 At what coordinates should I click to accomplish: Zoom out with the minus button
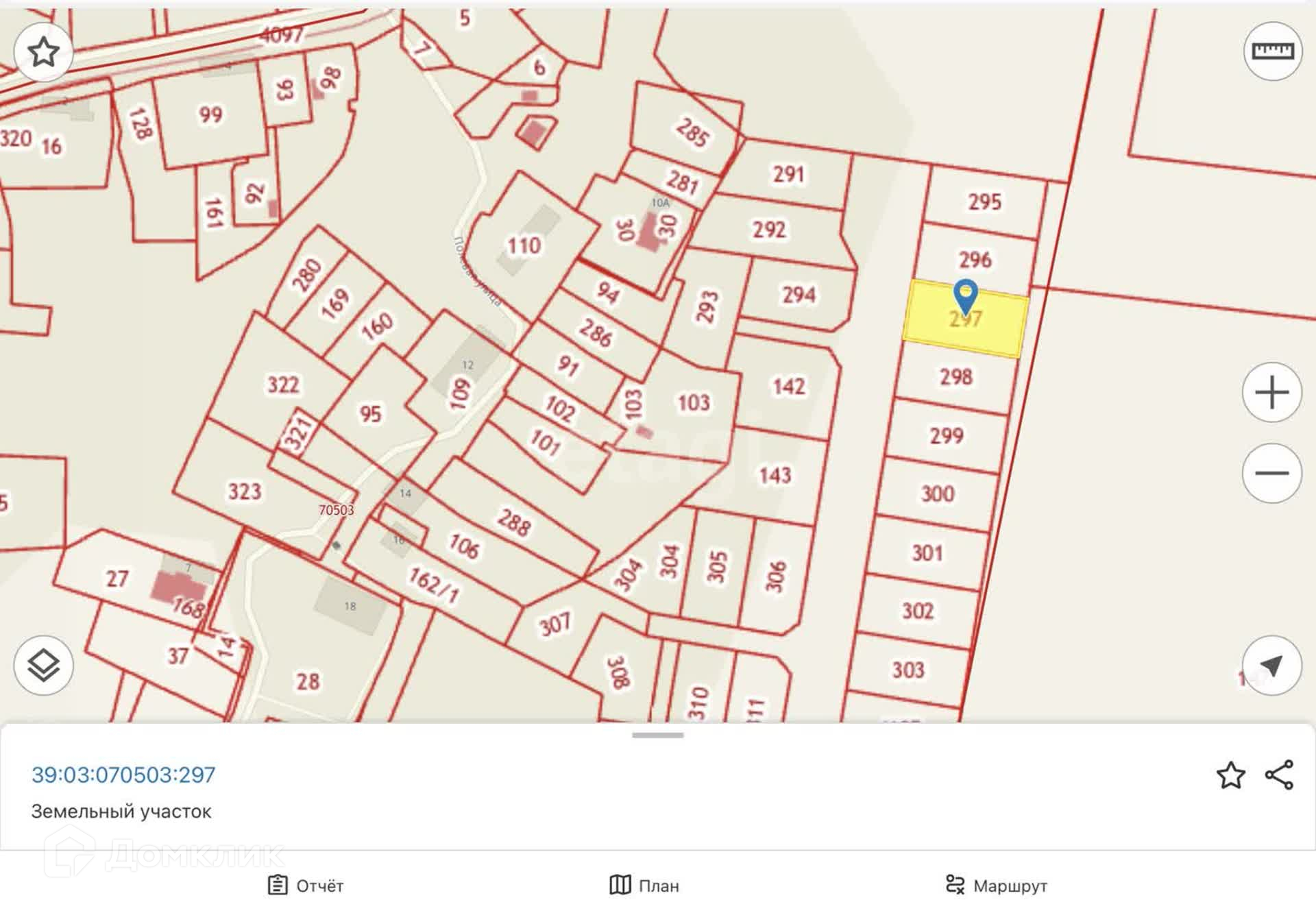click(1271, 473)
